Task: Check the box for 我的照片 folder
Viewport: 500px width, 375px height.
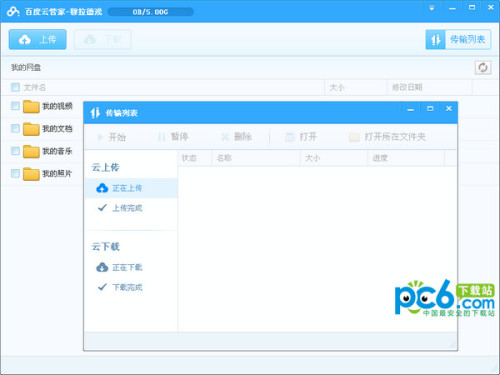Action: pyautogui.click(x=15, y=173)
